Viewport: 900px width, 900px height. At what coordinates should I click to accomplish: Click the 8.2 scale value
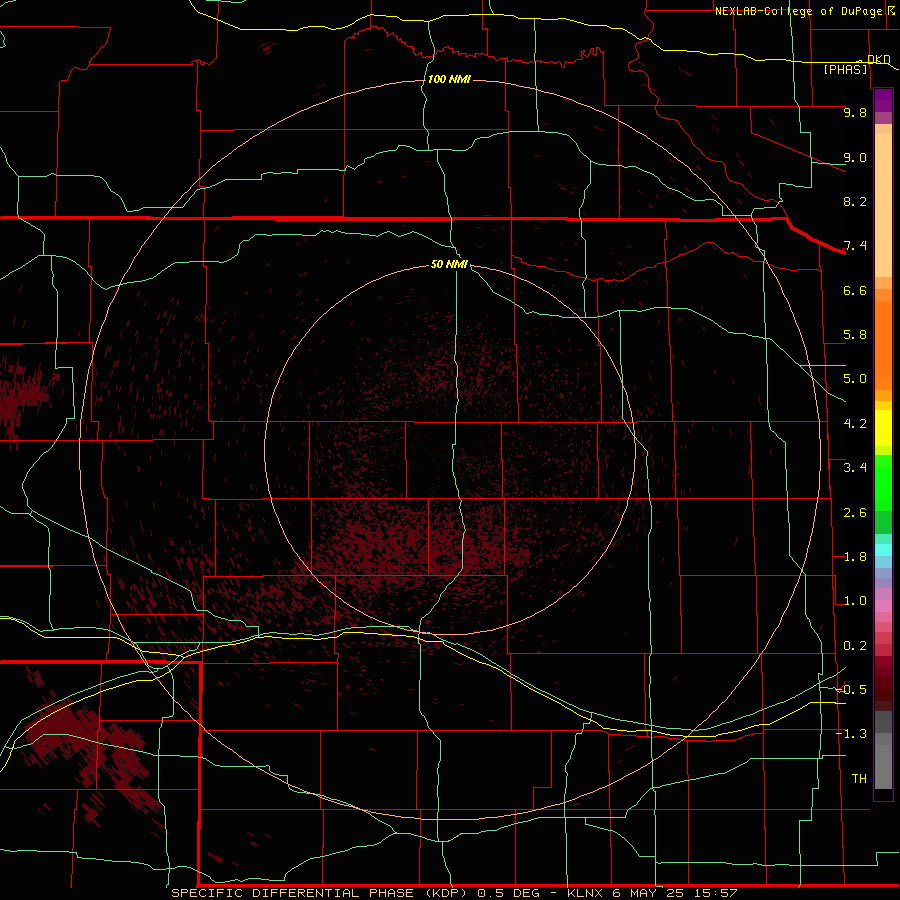point(855,201)
